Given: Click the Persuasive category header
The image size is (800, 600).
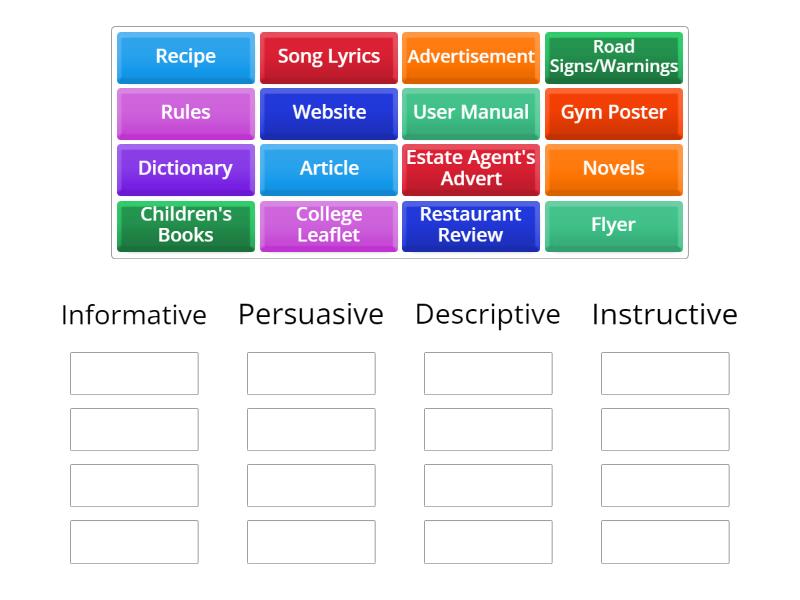Looking at the screenshot, I should pyautogui.click(x=311, y=314).
